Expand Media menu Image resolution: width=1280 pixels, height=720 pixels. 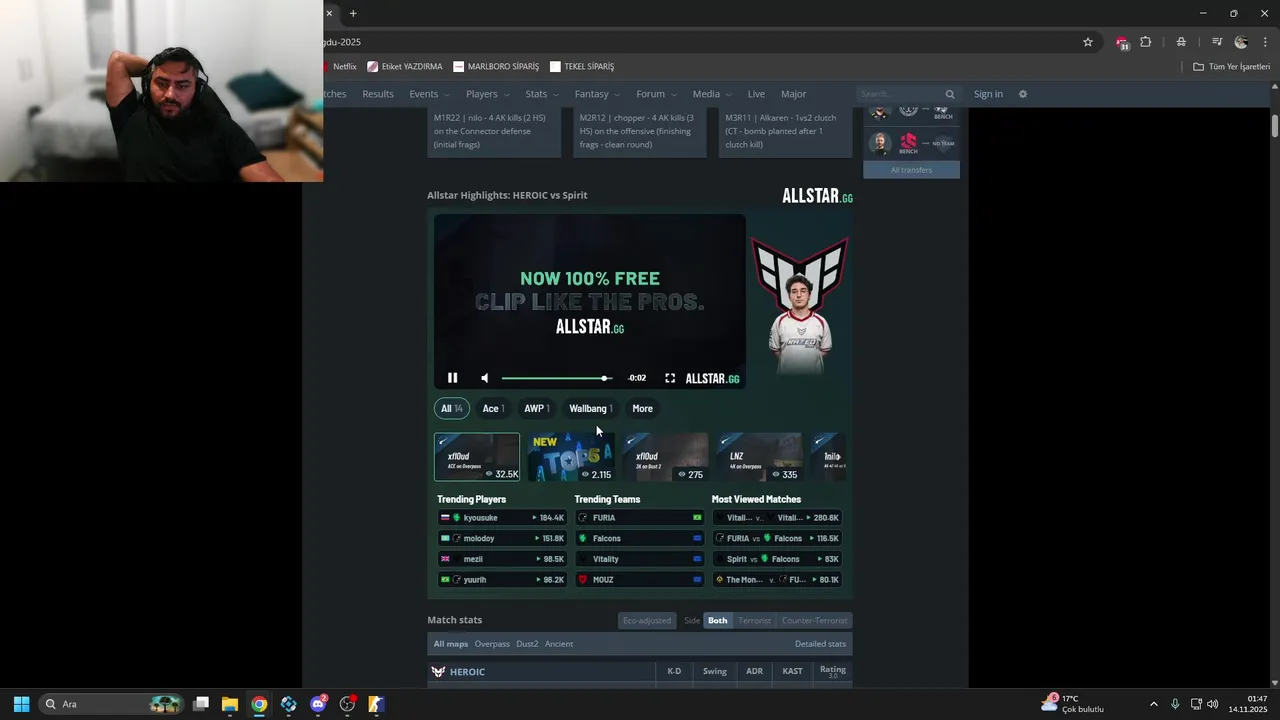(x=712, y=94)
